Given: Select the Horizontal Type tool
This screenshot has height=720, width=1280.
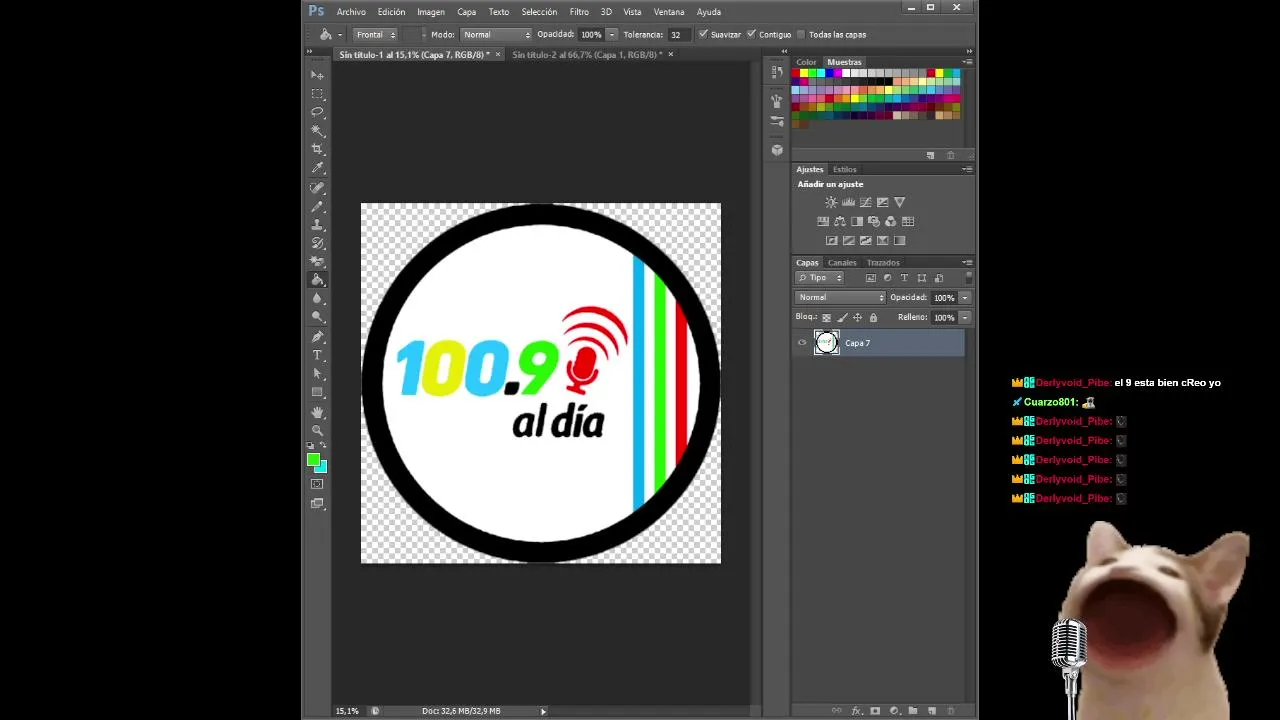Looking at the screenshot, I should (x=317, y=355).
